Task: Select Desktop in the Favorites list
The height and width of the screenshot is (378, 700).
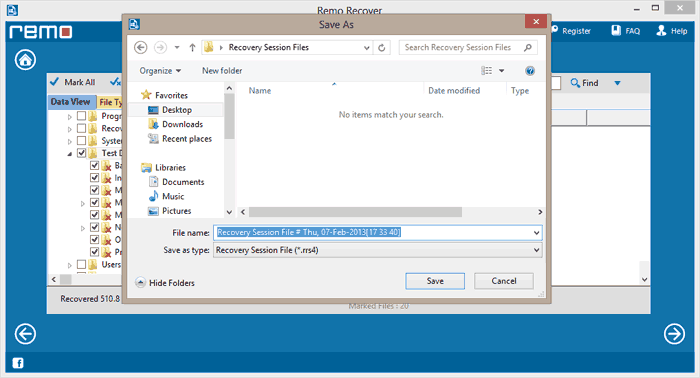Action: click(x=176, y=110)
